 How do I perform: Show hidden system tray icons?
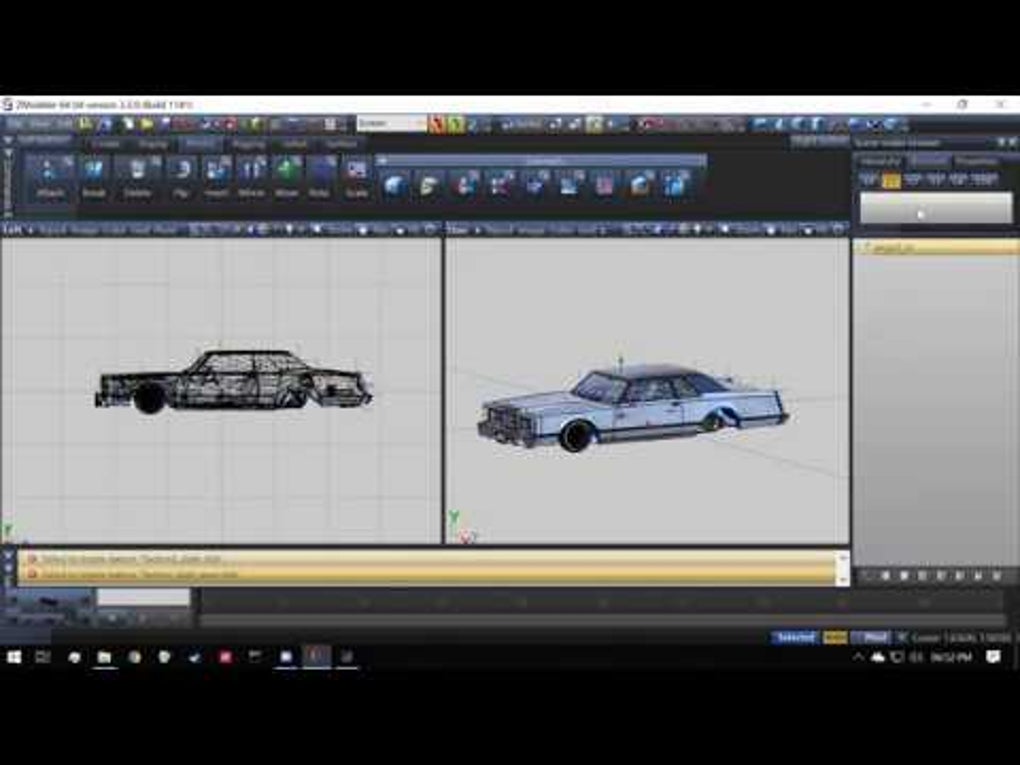point(858,657)
